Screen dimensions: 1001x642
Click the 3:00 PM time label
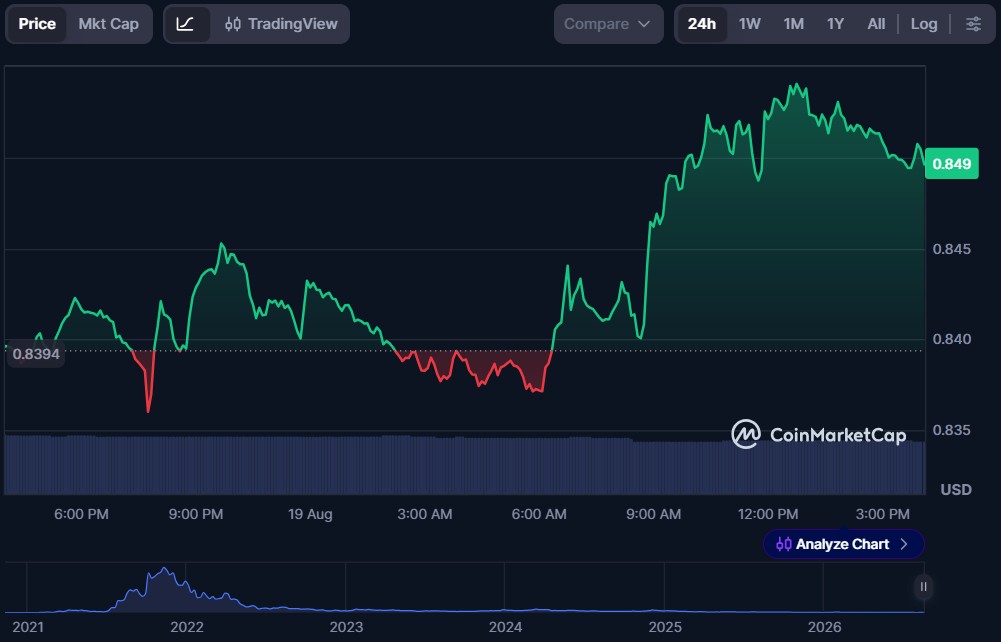882,514
